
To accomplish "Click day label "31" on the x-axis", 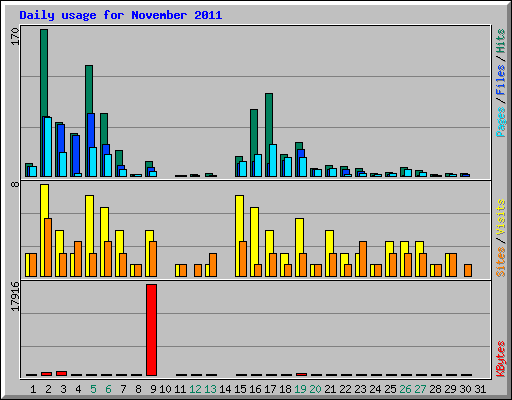I will coord(480,389).
